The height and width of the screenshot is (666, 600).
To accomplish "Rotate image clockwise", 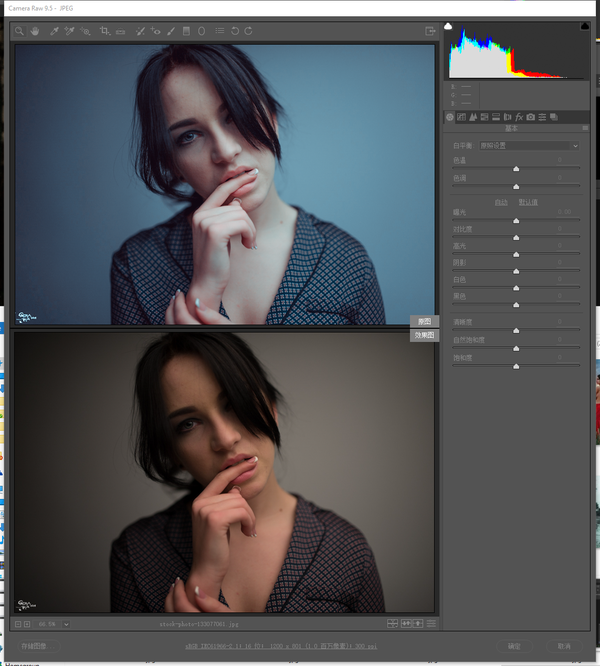I will pos(248,31).
